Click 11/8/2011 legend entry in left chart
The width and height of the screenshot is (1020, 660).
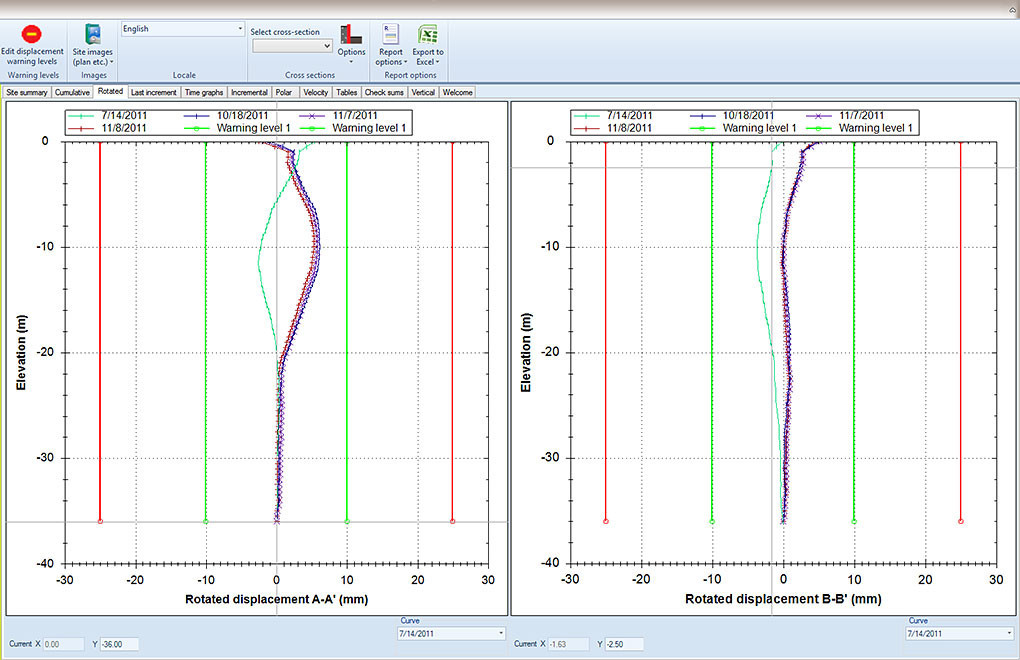point(122,128)
